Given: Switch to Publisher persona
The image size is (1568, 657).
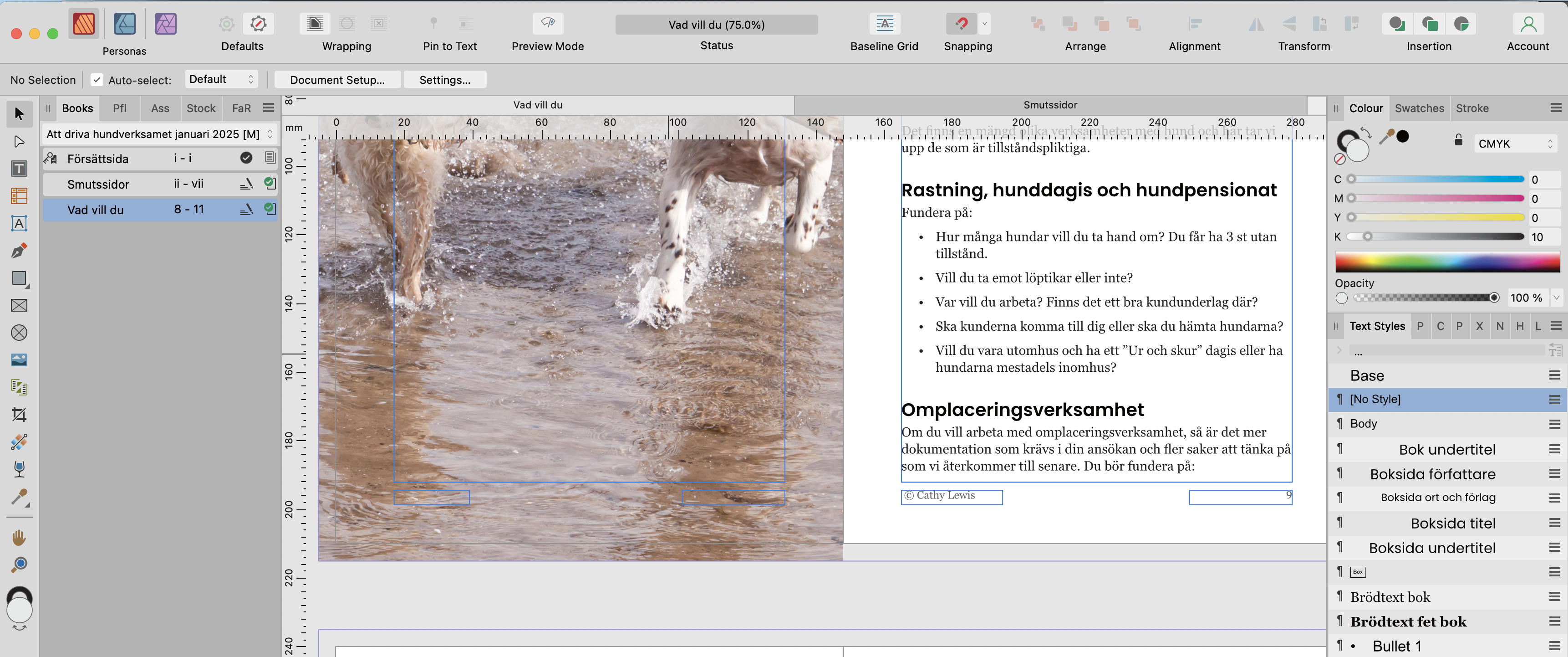Looking at the screenshot, I should pos(84,24).
